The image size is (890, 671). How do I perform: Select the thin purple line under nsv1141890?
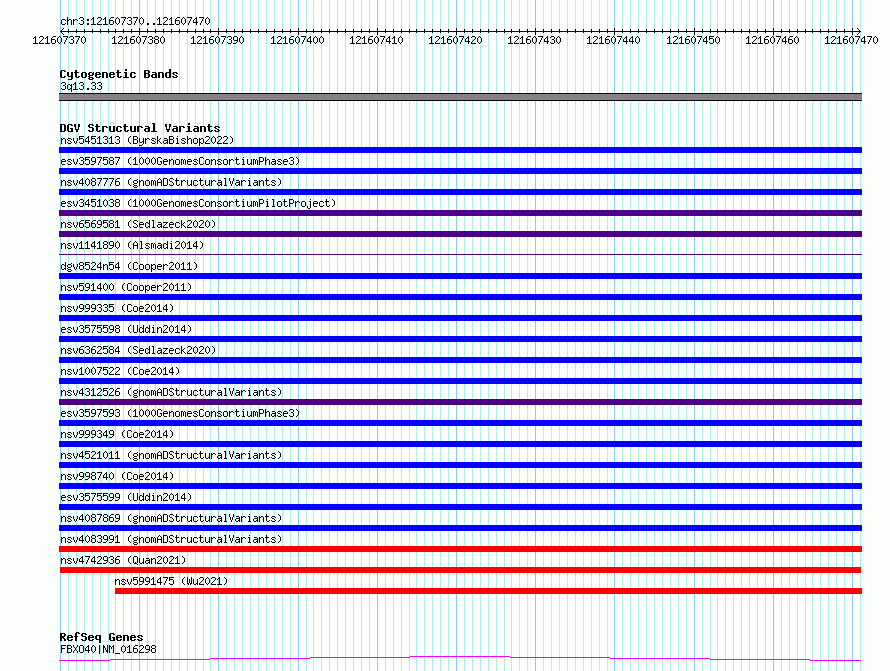[460, 254]
